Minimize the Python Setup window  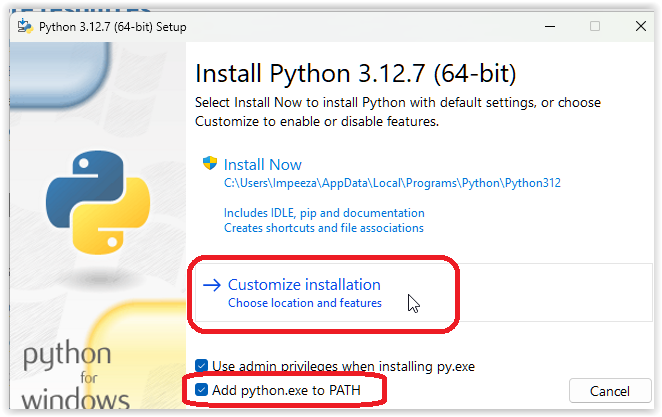(x=550, y=27)
